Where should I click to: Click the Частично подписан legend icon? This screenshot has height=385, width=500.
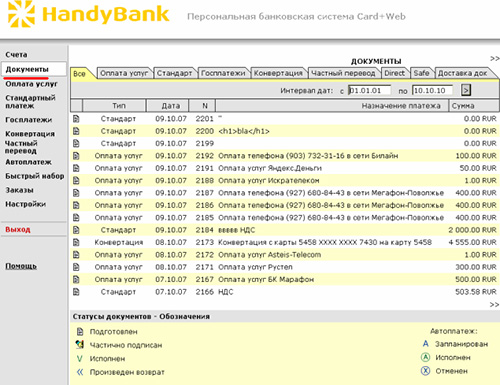(80, 345)
